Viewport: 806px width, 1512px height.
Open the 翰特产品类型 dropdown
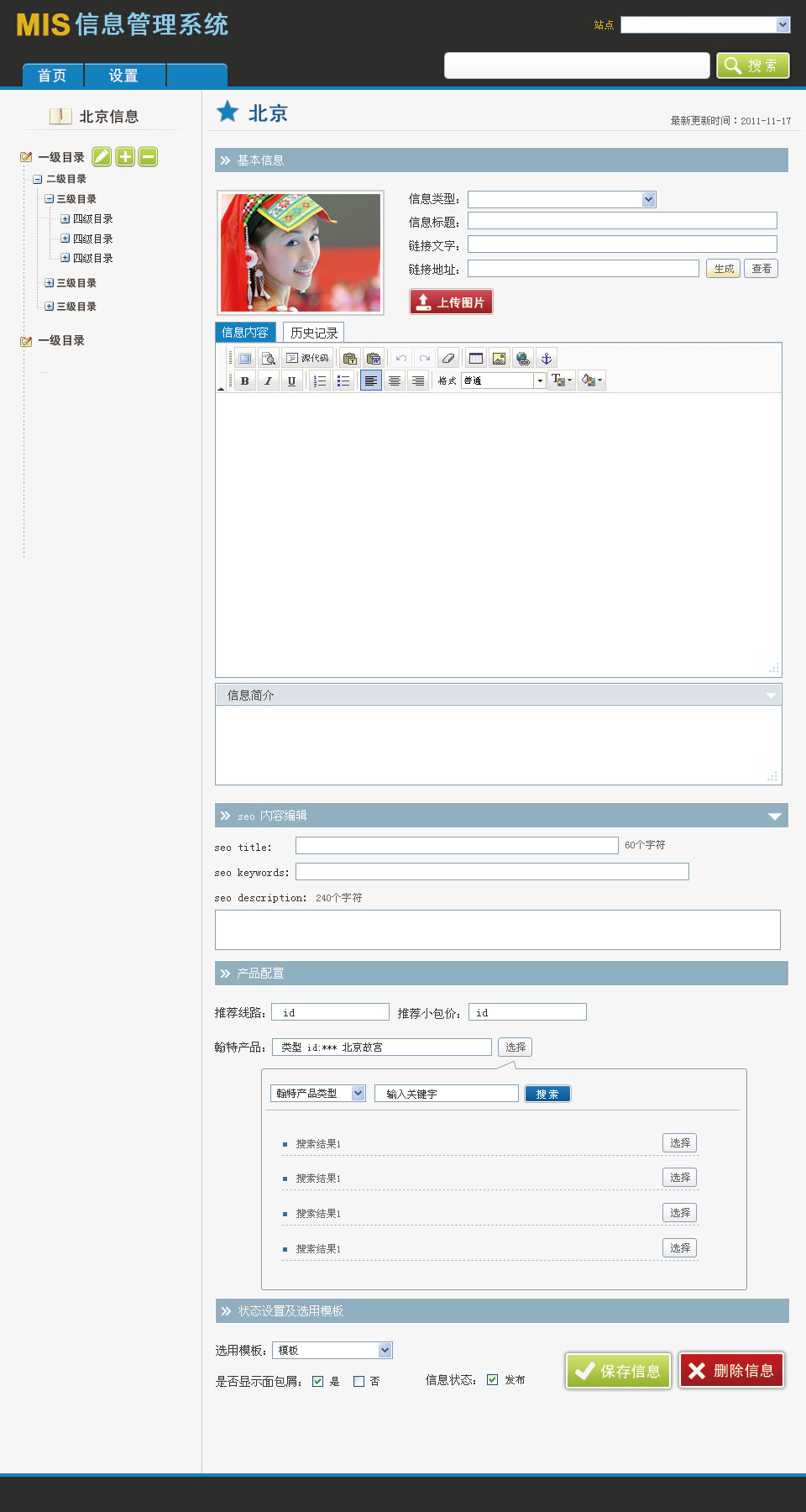tap(318, 1093)
